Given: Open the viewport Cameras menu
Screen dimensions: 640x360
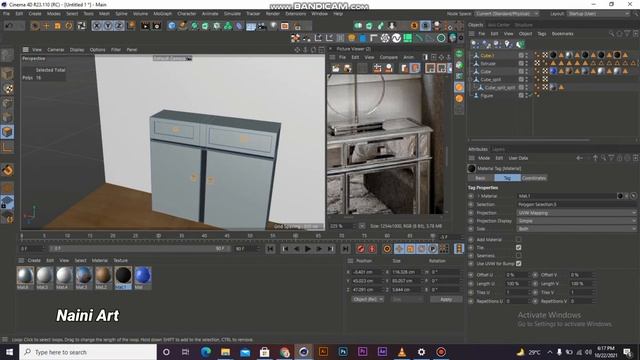Looking at the screenshot, I should tap(56, 49).
